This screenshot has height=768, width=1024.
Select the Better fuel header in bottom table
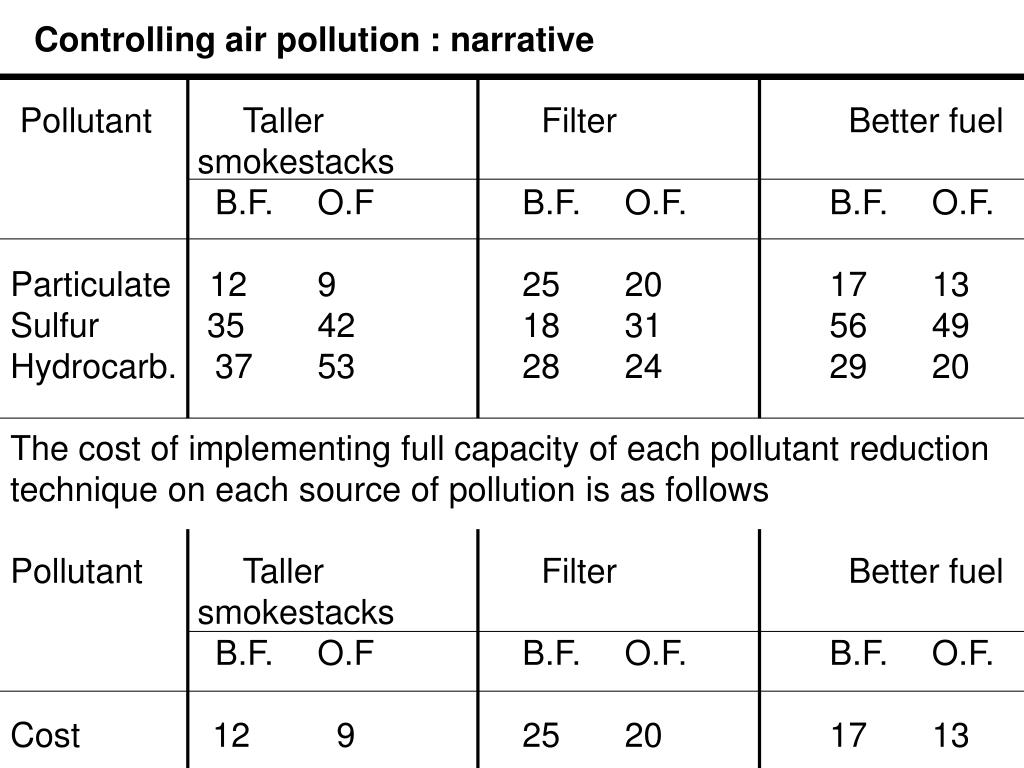coord(925,571)
